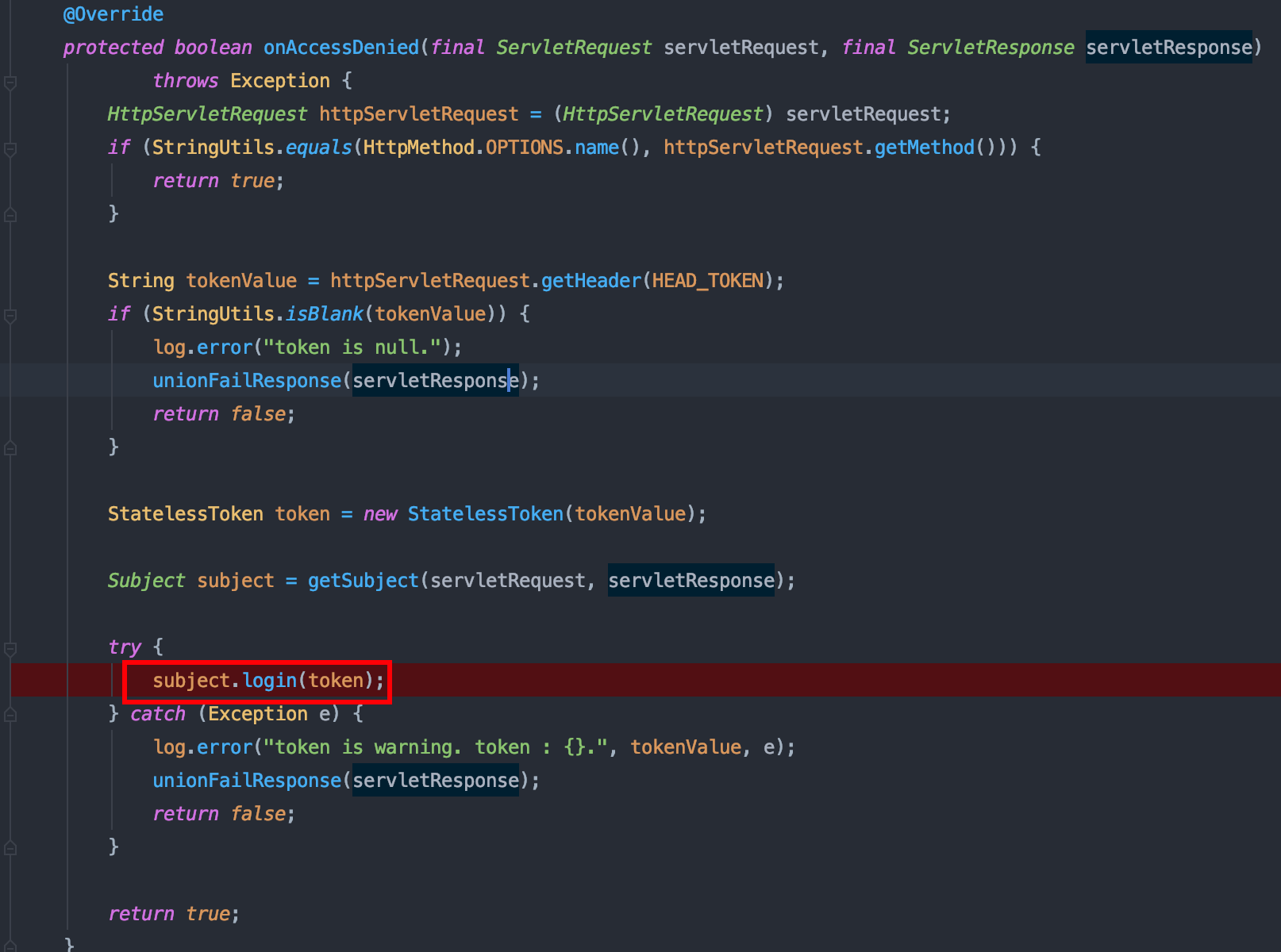The image size is (1281, 952).
Task: Click login in subject.login(token)
Action: pyautogui.click(x=269, y=681)
